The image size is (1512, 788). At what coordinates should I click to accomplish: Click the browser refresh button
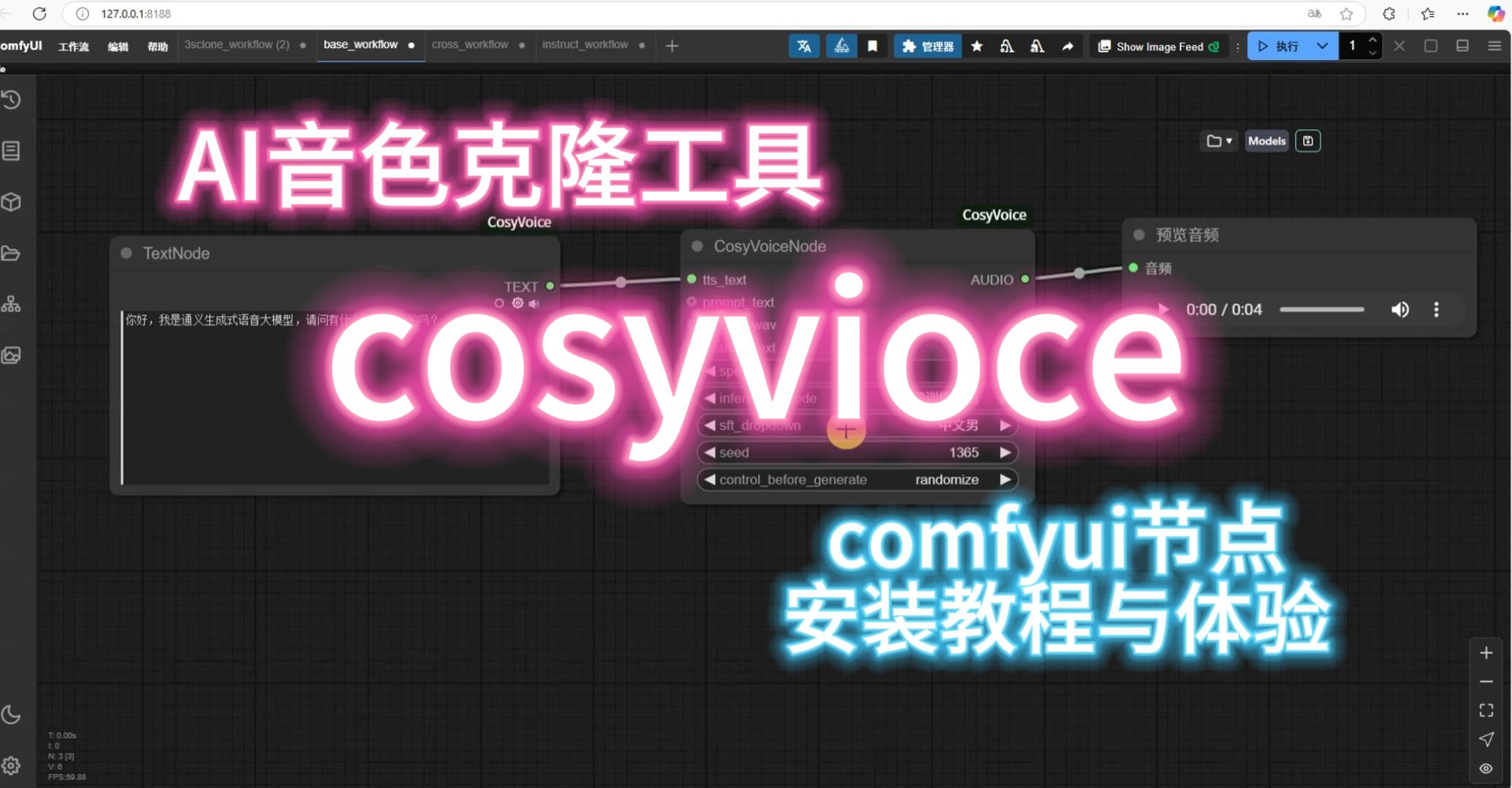(40, 13)
